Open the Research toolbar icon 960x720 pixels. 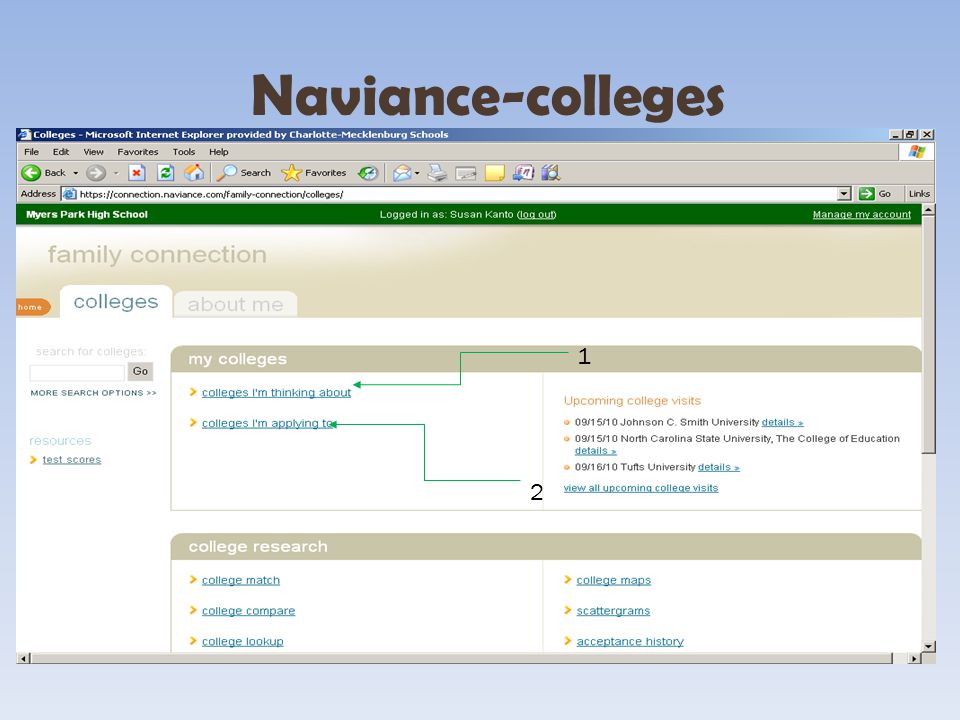click(x=551, y=173)
